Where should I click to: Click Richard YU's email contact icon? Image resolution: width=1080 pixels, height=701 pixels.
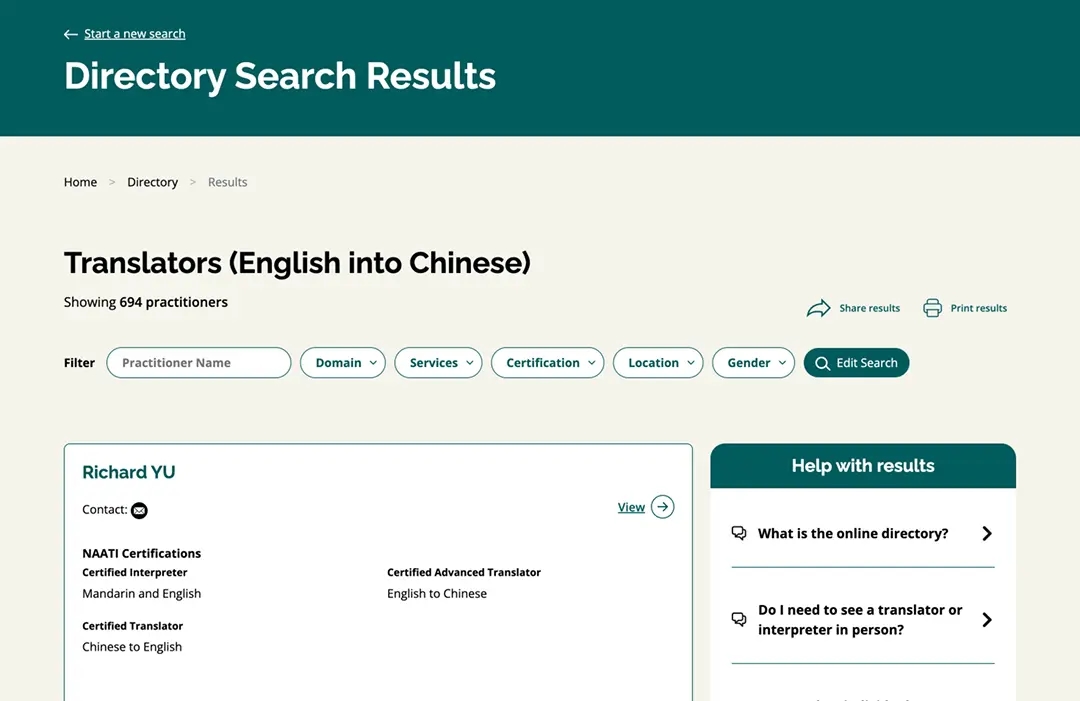click(x=139, y=511)
